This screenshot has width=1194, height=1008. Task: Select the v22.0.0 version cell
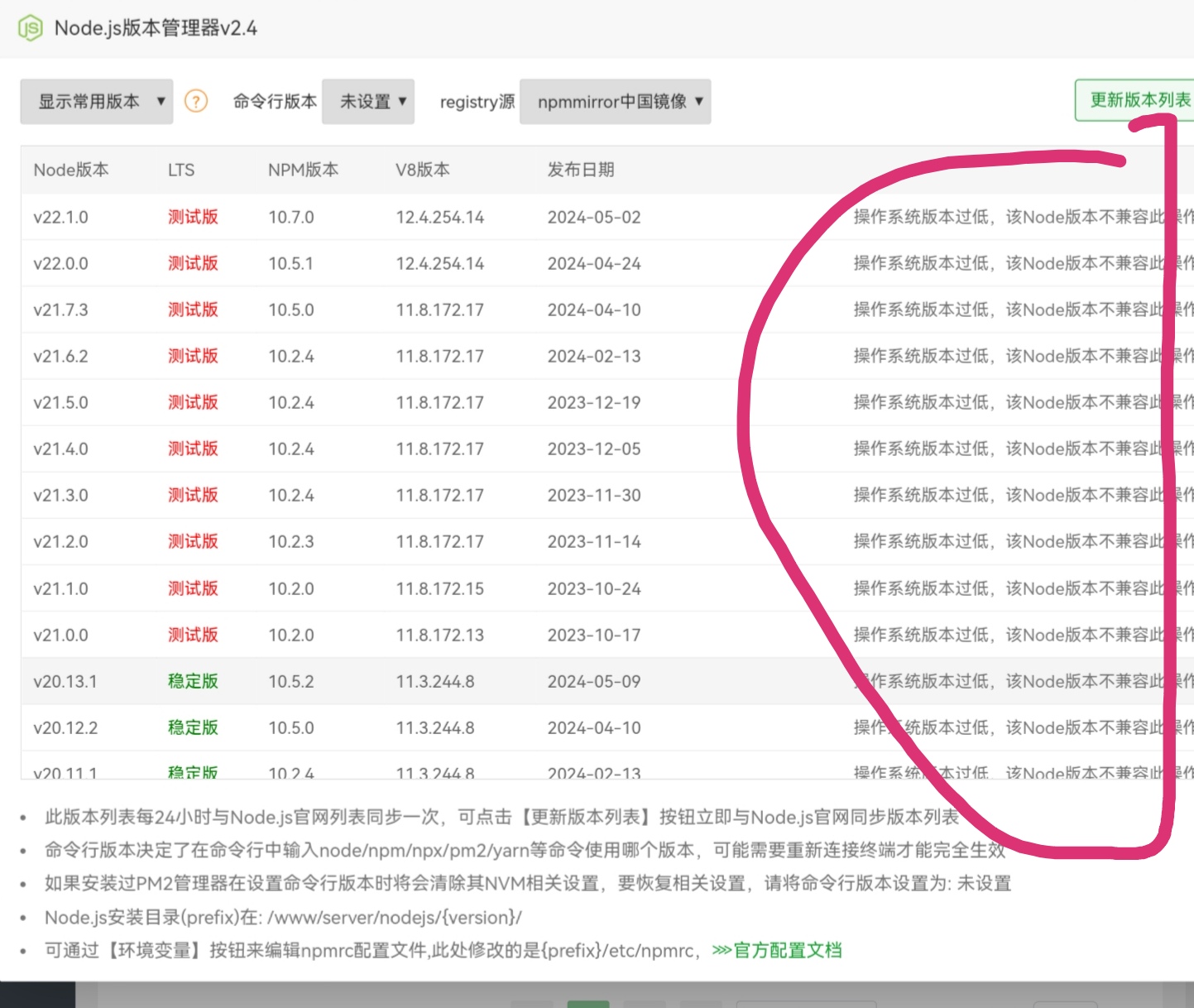click(x=61, y=263)
